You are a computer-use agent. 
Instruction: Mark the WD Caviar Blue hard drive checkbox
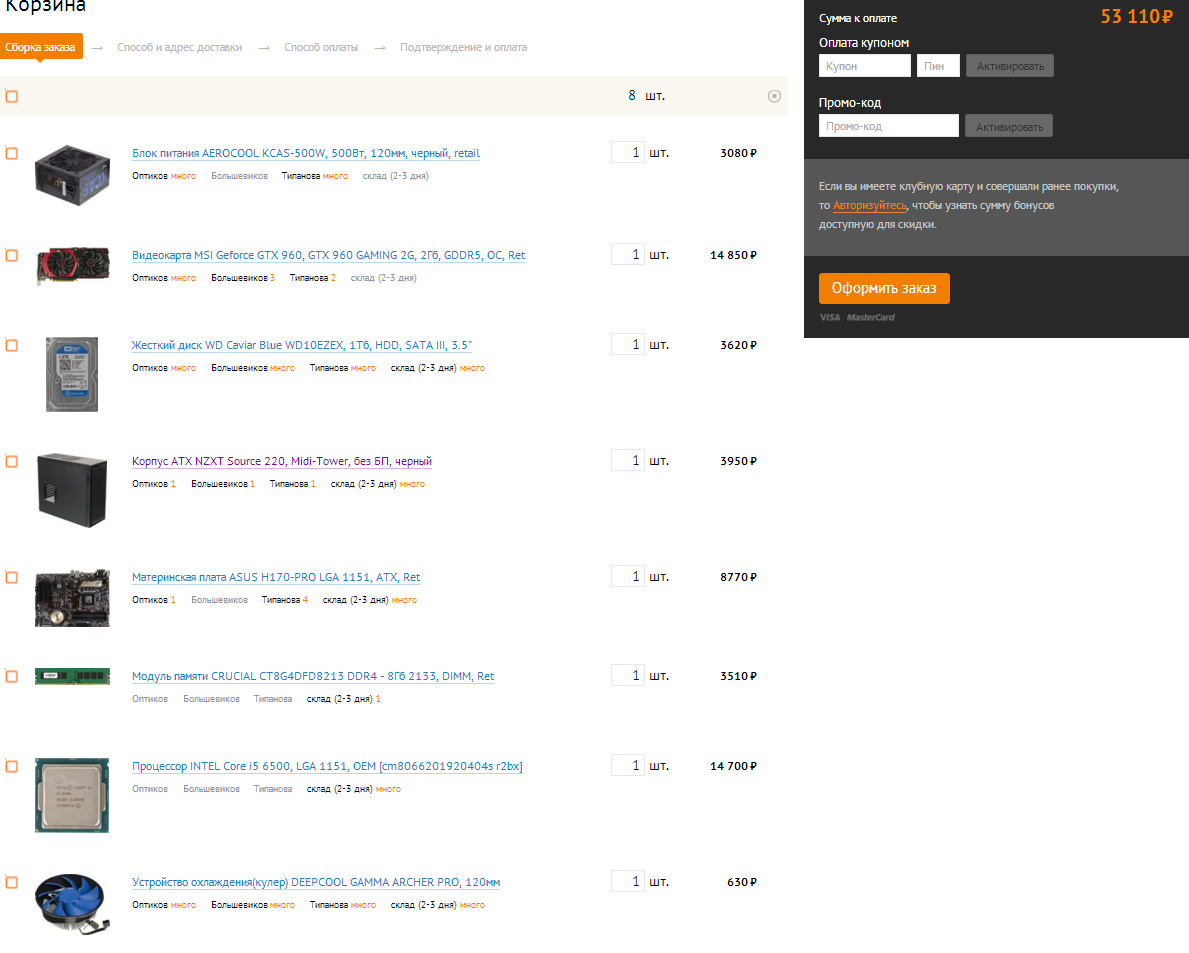[11, 345]
